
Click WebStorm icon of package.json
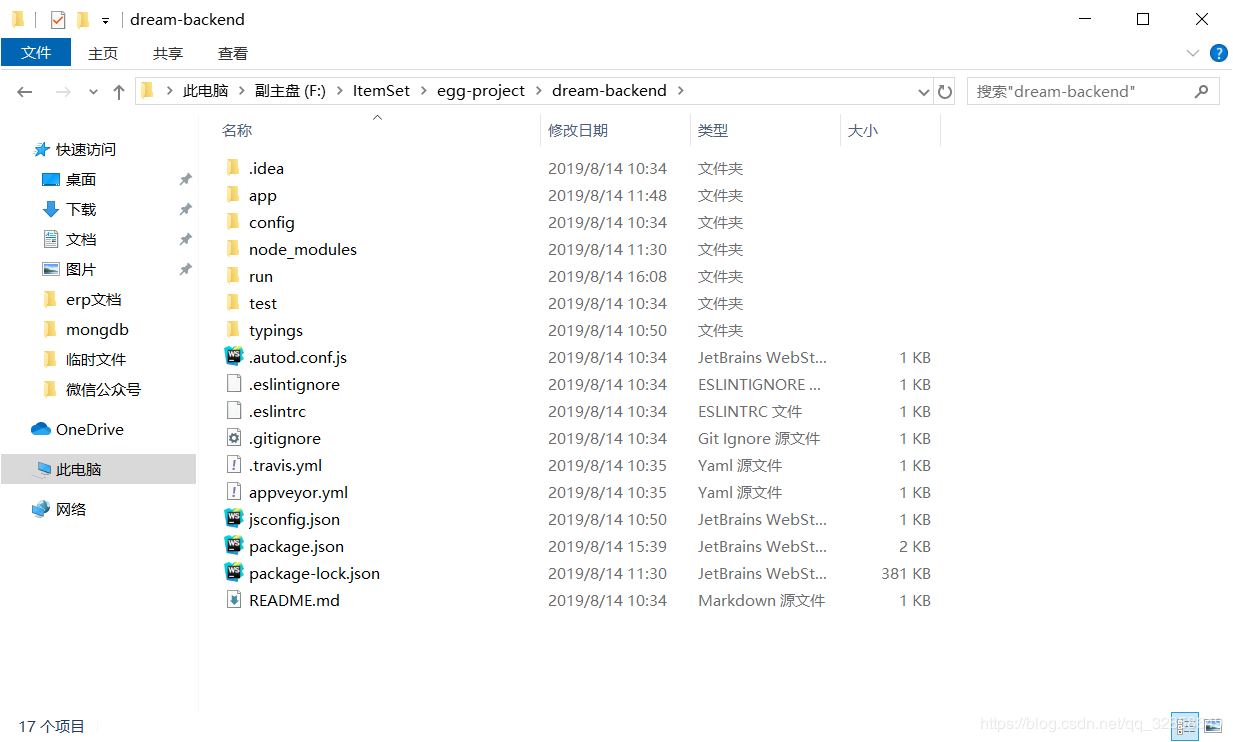(233, 546)
